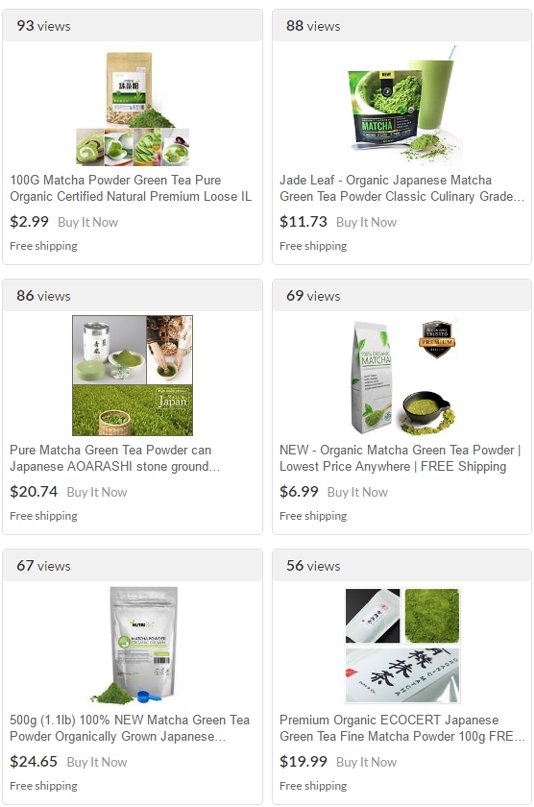Select the $2.99 price on first listing
Screen dimensions: 534x807
tap(29, 222)
